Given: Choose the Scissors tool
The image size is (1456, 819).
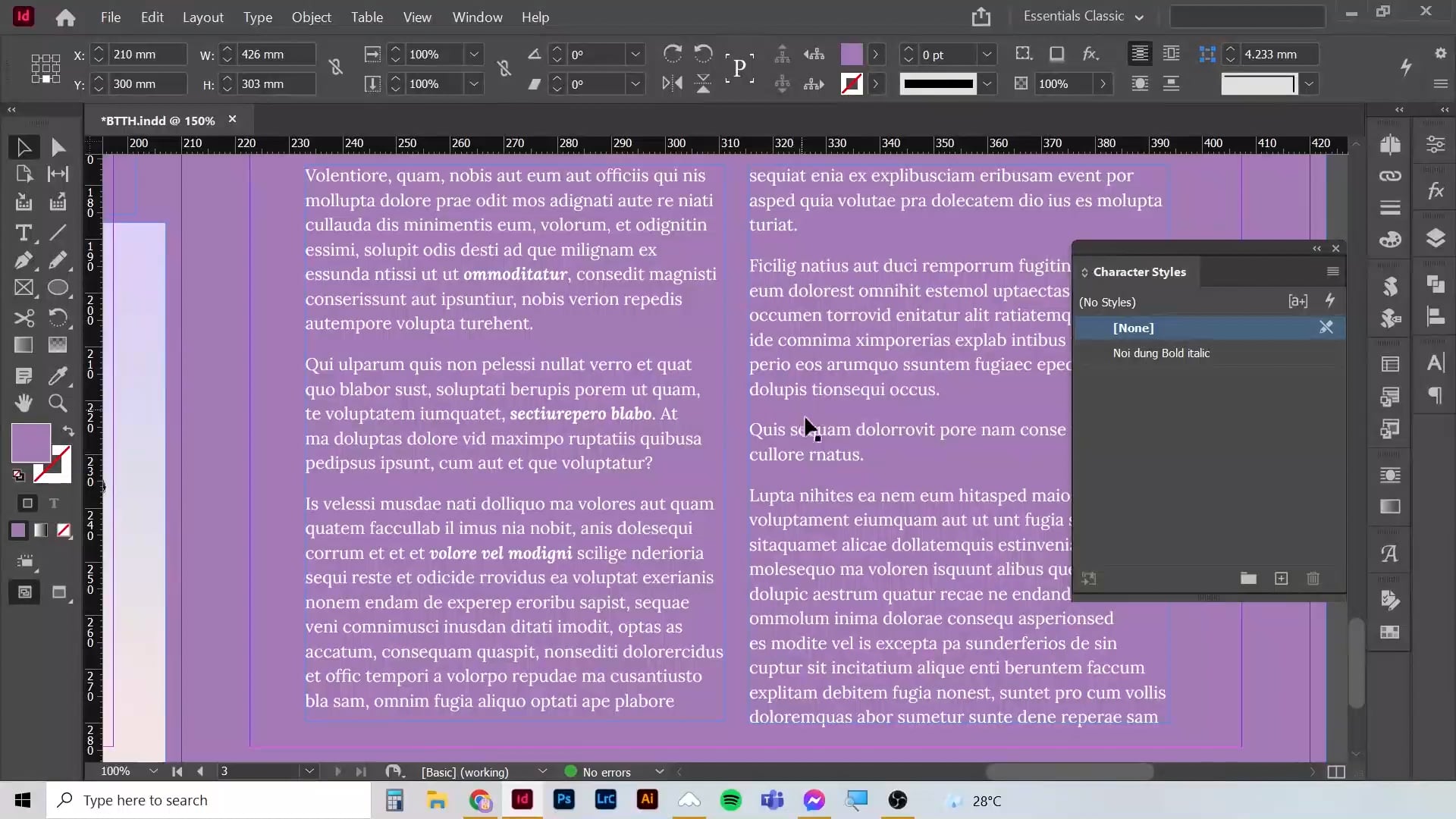Looking at the screenshot, I should (24, 318).
